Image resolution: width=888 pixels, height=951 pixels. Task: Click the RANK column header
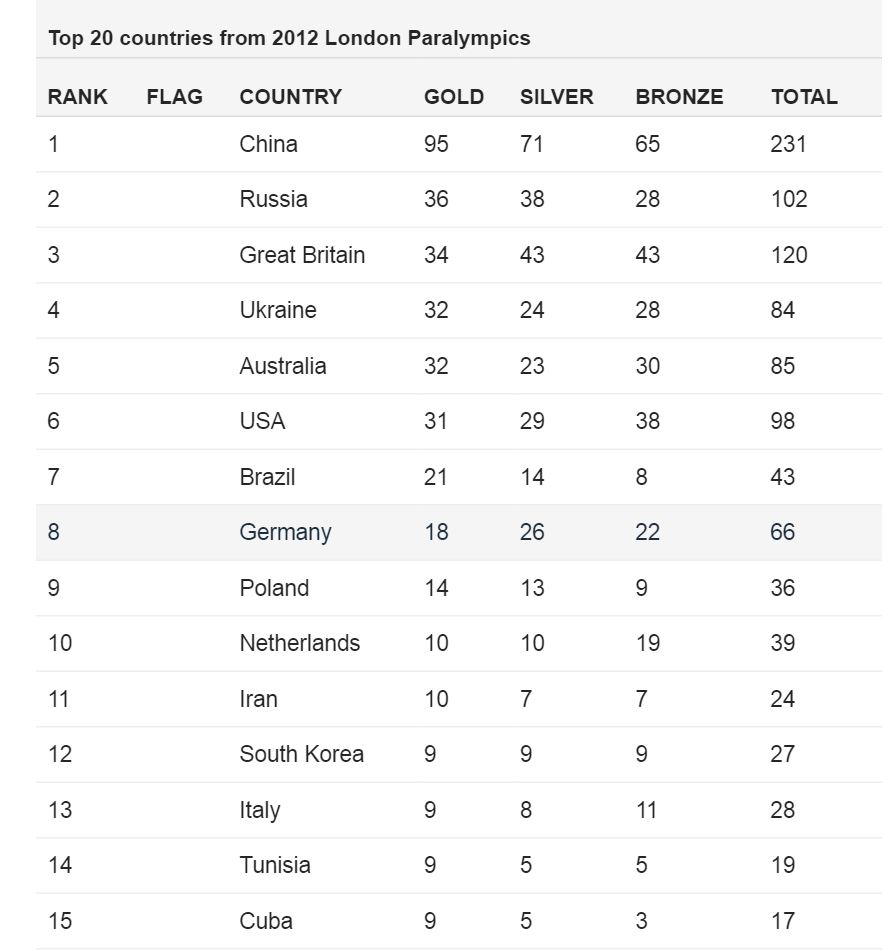78,97
